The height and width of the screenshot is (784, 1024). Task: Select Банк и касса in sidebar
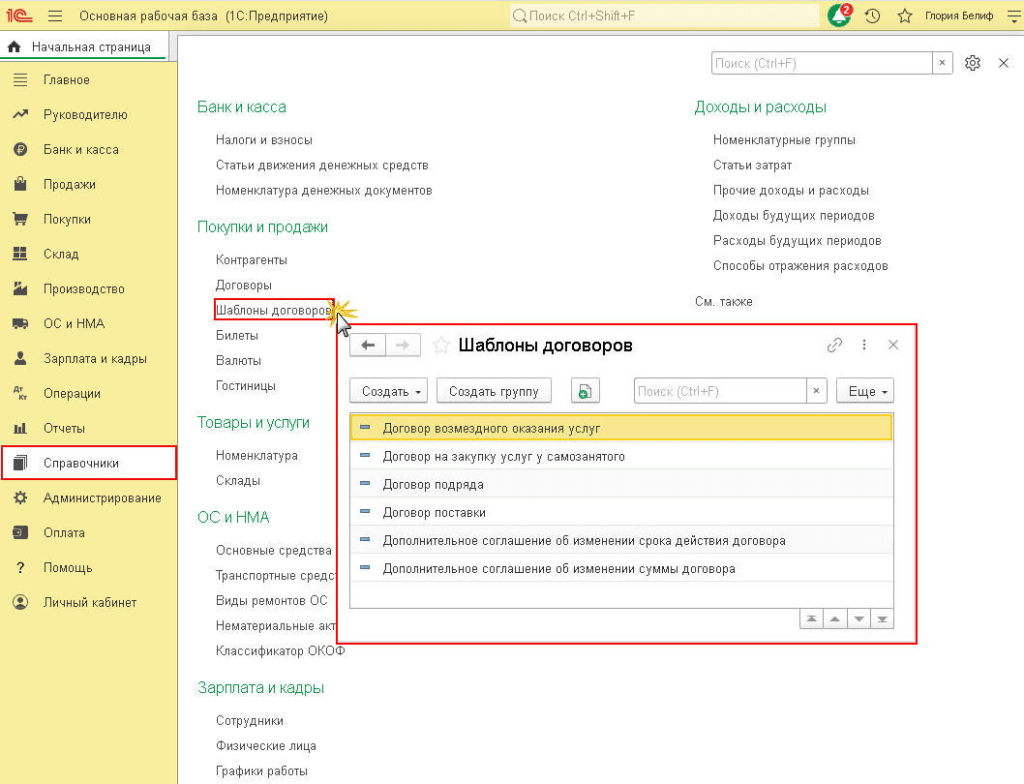80,150
